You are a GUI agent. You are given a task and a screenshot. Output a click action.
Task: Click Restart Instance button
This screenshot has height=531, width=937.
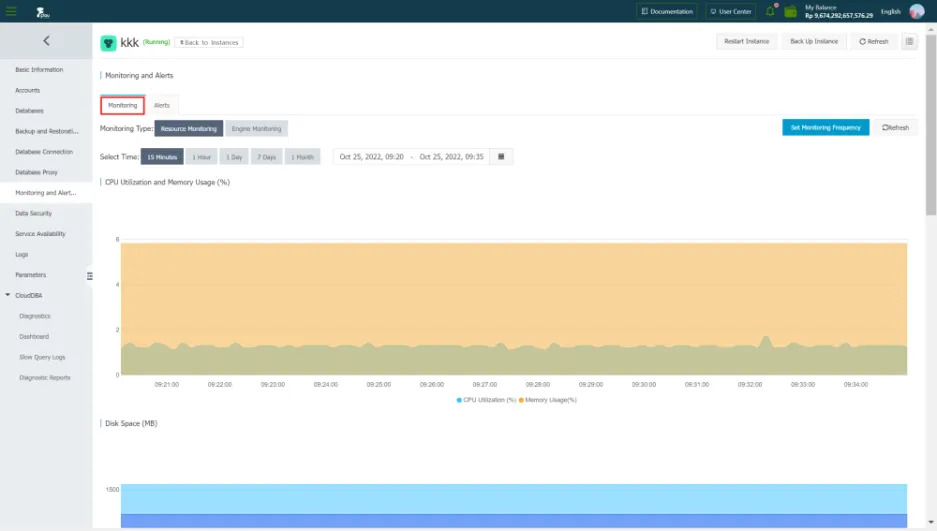746,41
